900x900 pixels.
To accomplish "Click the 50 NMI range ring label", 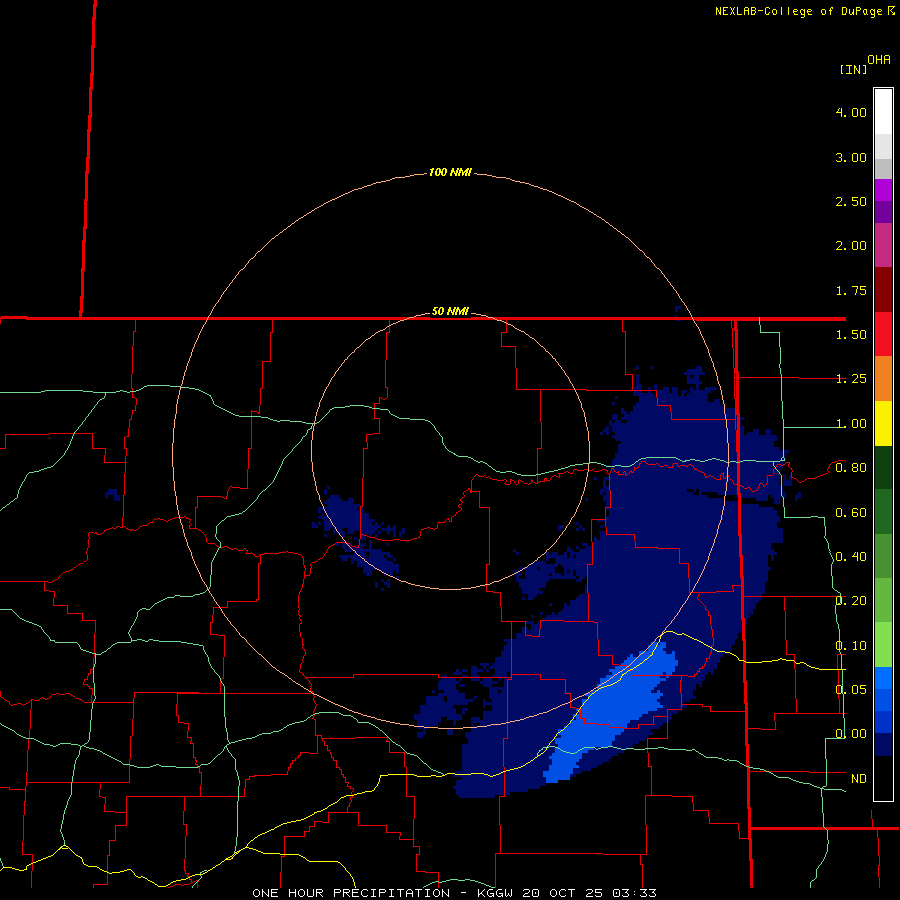I will click(x=450, y=311).
